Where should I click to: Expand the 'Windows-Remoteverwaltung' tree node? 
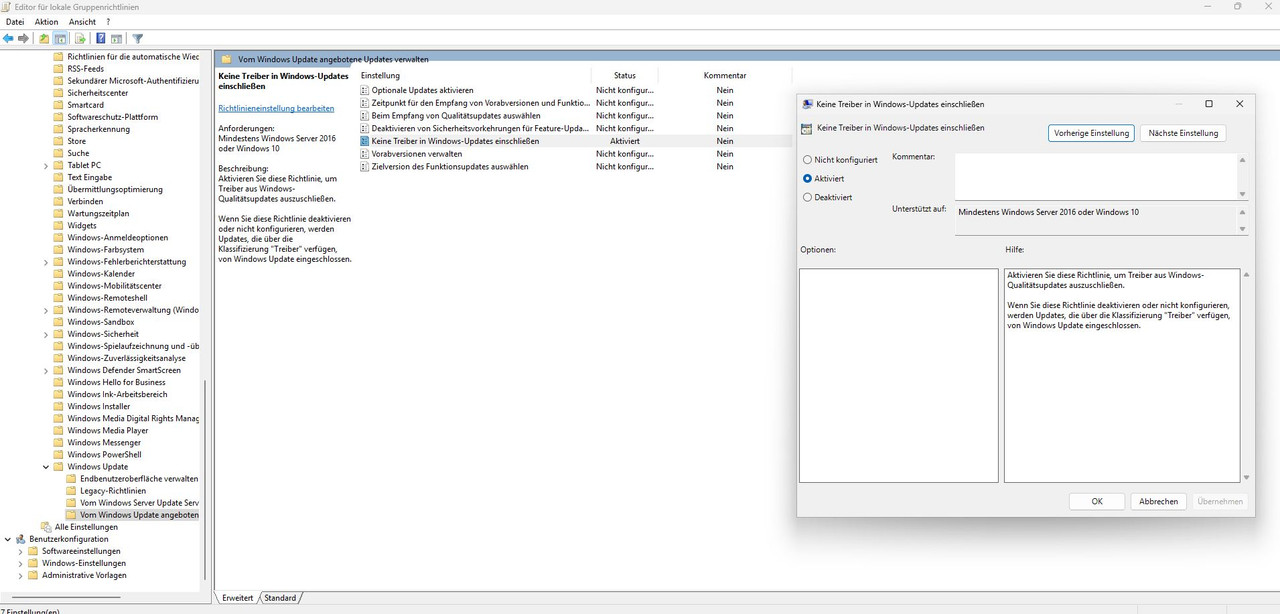coord(46,310)
